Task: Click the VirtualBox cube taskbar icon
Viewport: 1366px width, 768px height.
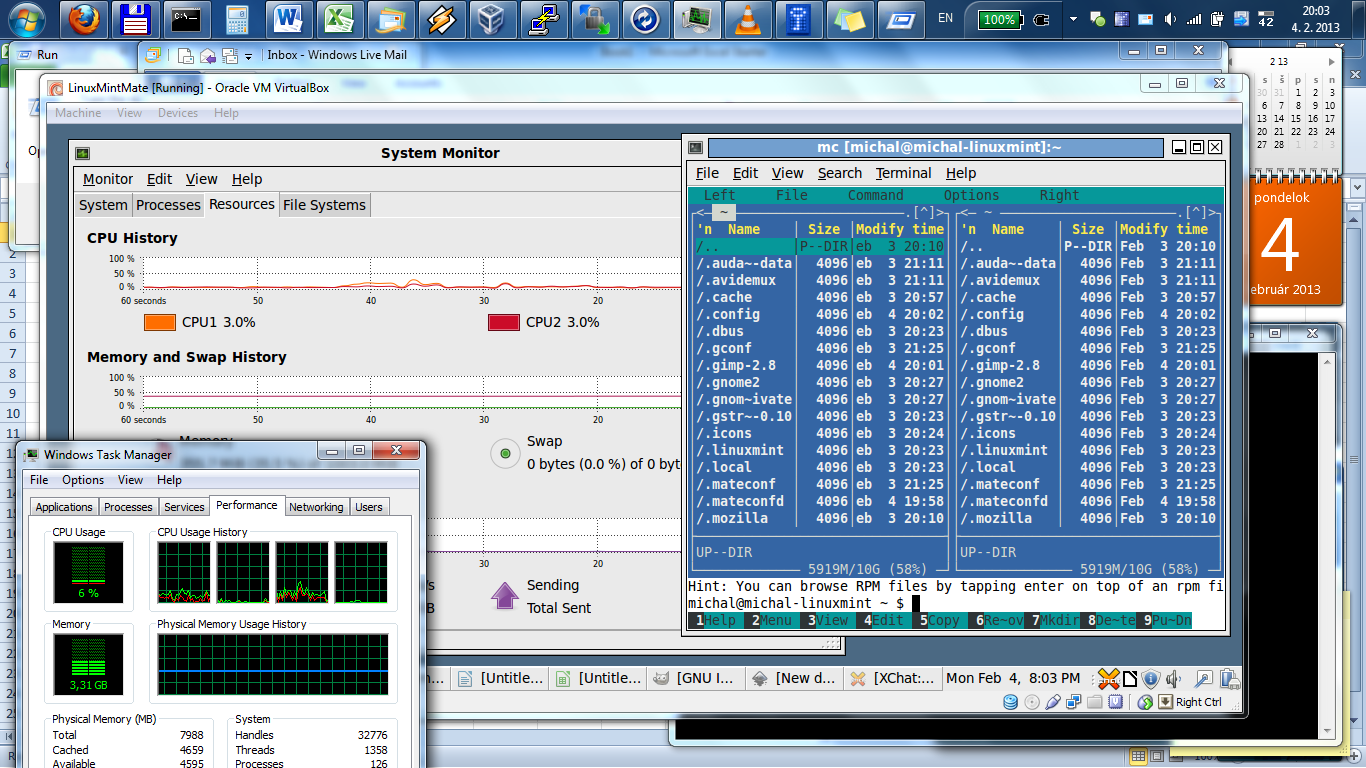Action: (492, 19)
